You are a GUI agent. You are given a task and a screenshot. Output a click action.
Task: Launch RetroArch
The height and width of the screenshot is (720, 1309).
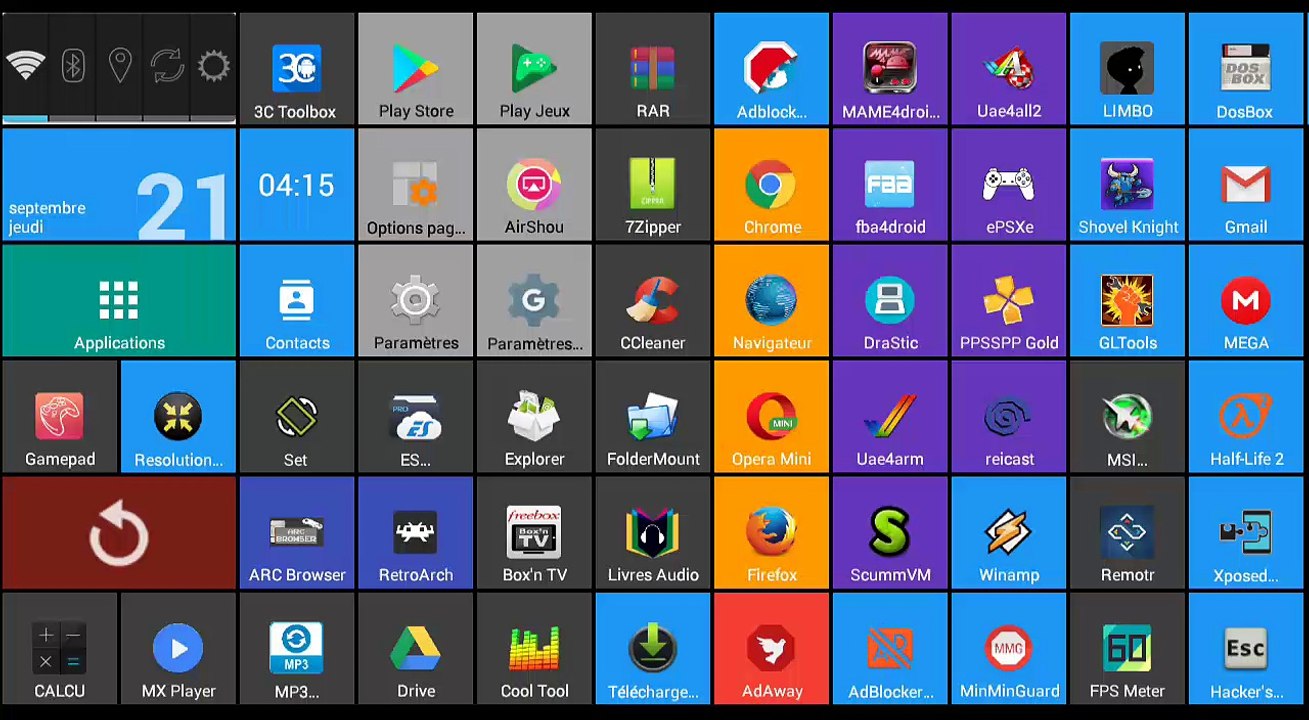(415, 533)
